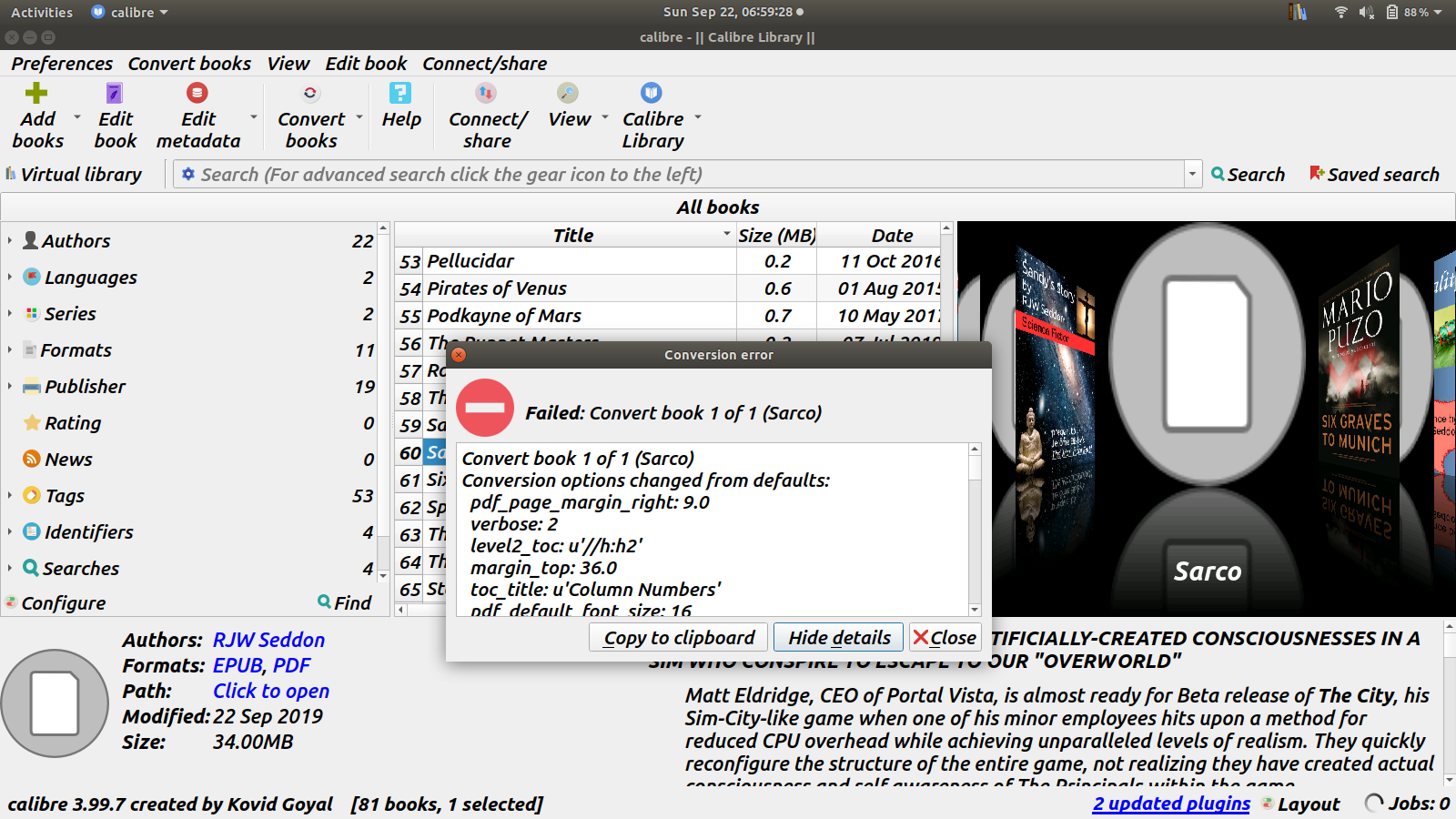Expand the Authors tree node

click(10, 240)
